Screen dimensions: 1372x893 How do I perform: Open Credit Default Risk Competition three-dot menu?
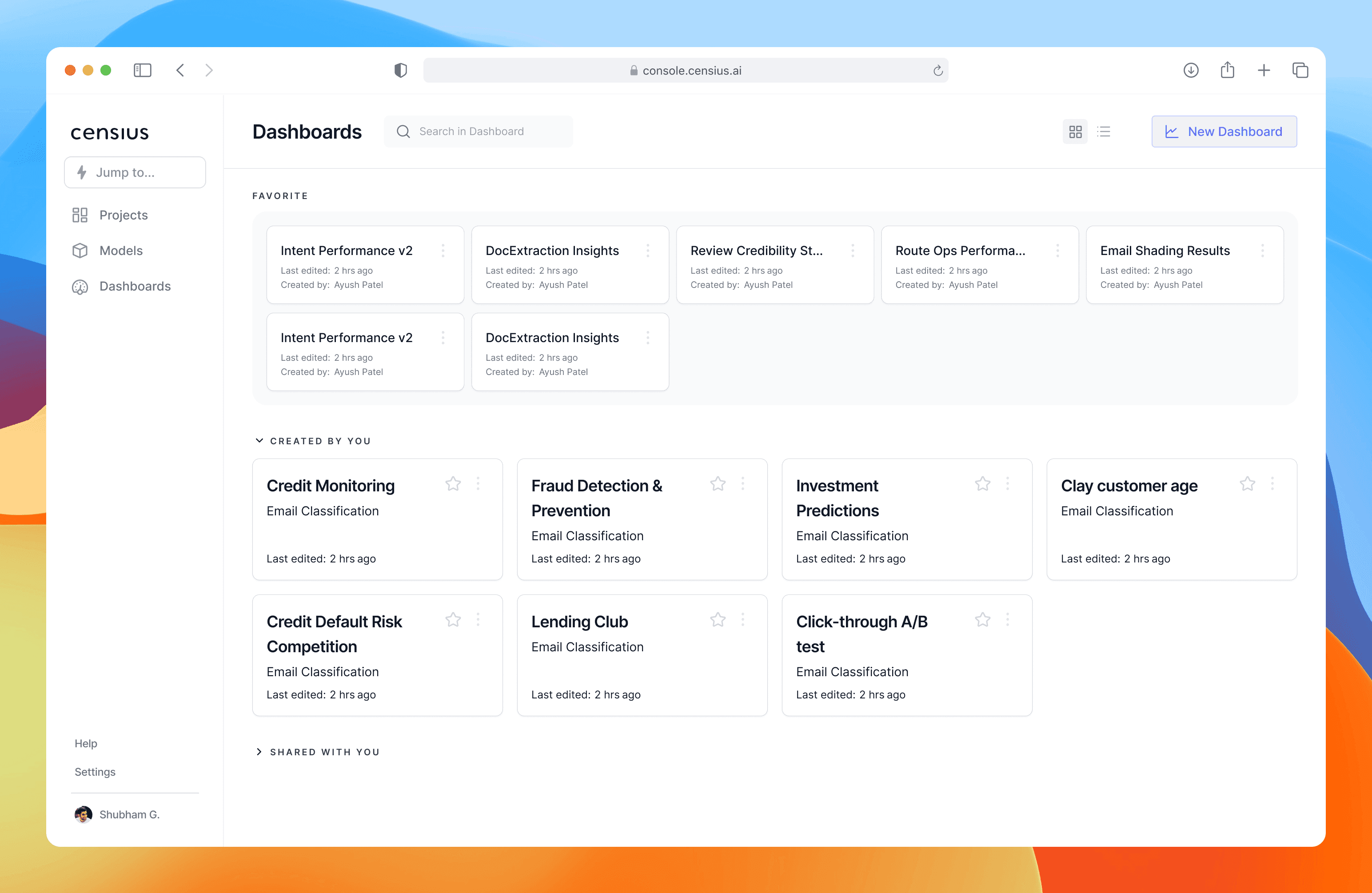pos(478,620)
